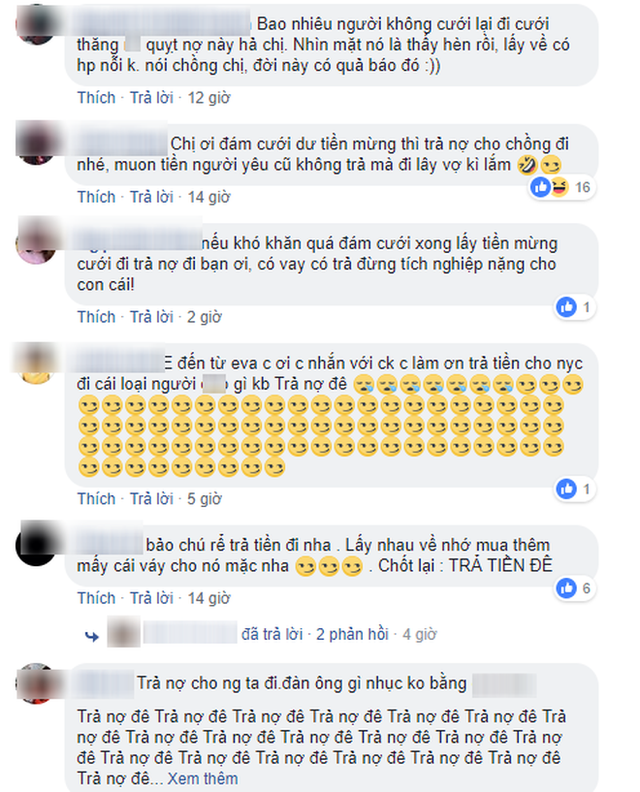Click 'Trả lời' on the 12 giờ comment
Viewport: 640px width, 792px height.
click(x=152, y=97)
